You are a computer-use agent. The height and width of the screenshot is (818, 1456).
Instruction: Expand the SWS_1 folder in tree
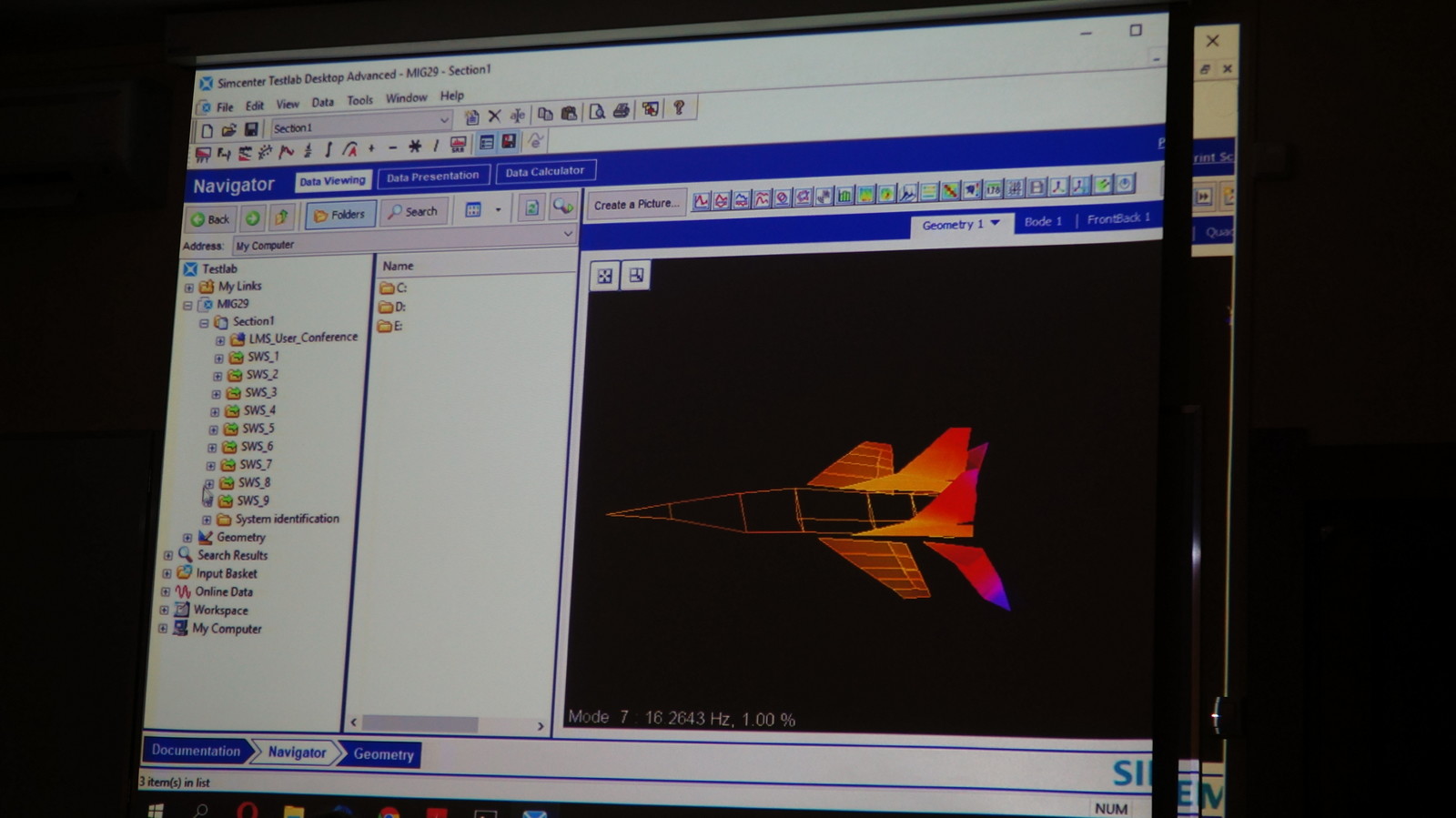point(218,359)
